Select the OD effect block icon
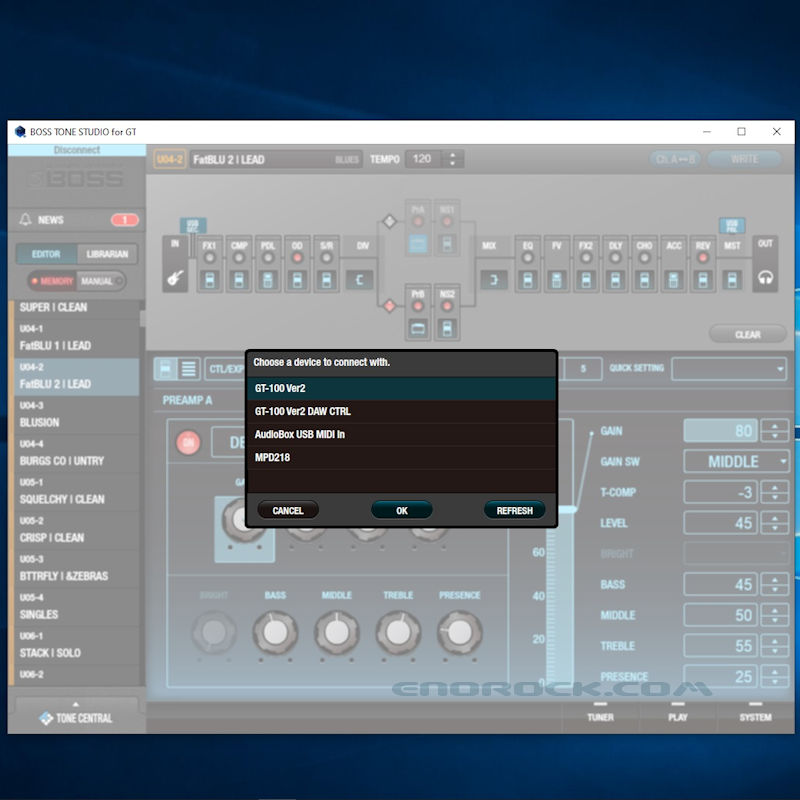Image resolution: width=800 pixels, height=800 pixels. tap(297, 280)
